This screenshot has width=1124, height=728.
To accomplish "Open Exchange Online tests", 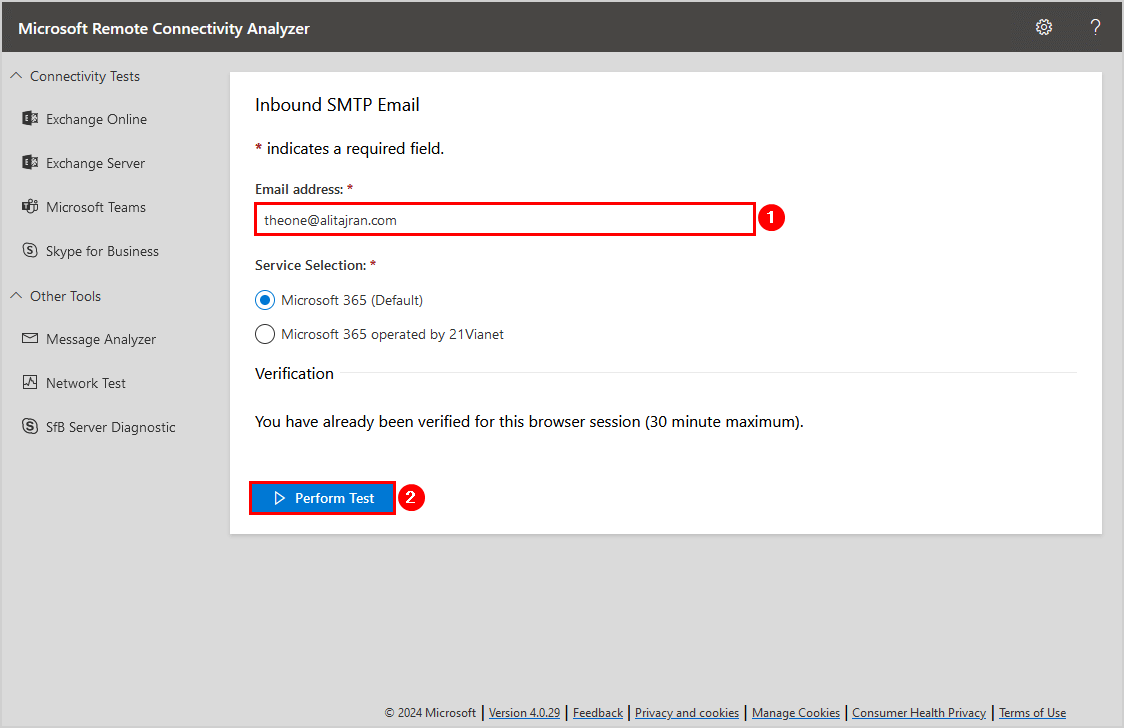I will click(96, 119).
